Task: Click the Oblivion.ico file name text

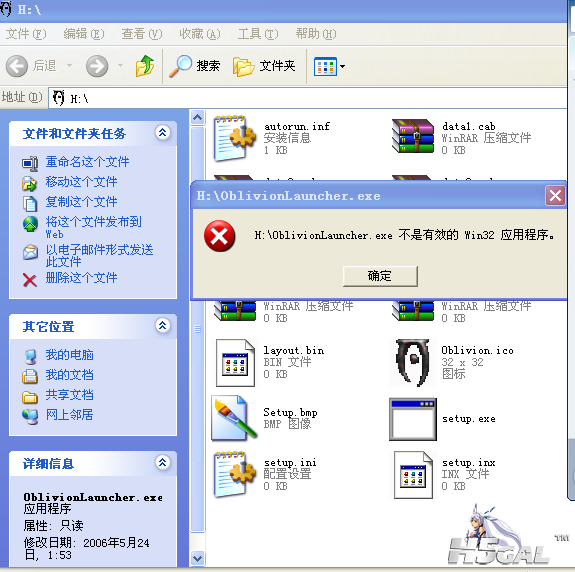Action: point(477,351)
